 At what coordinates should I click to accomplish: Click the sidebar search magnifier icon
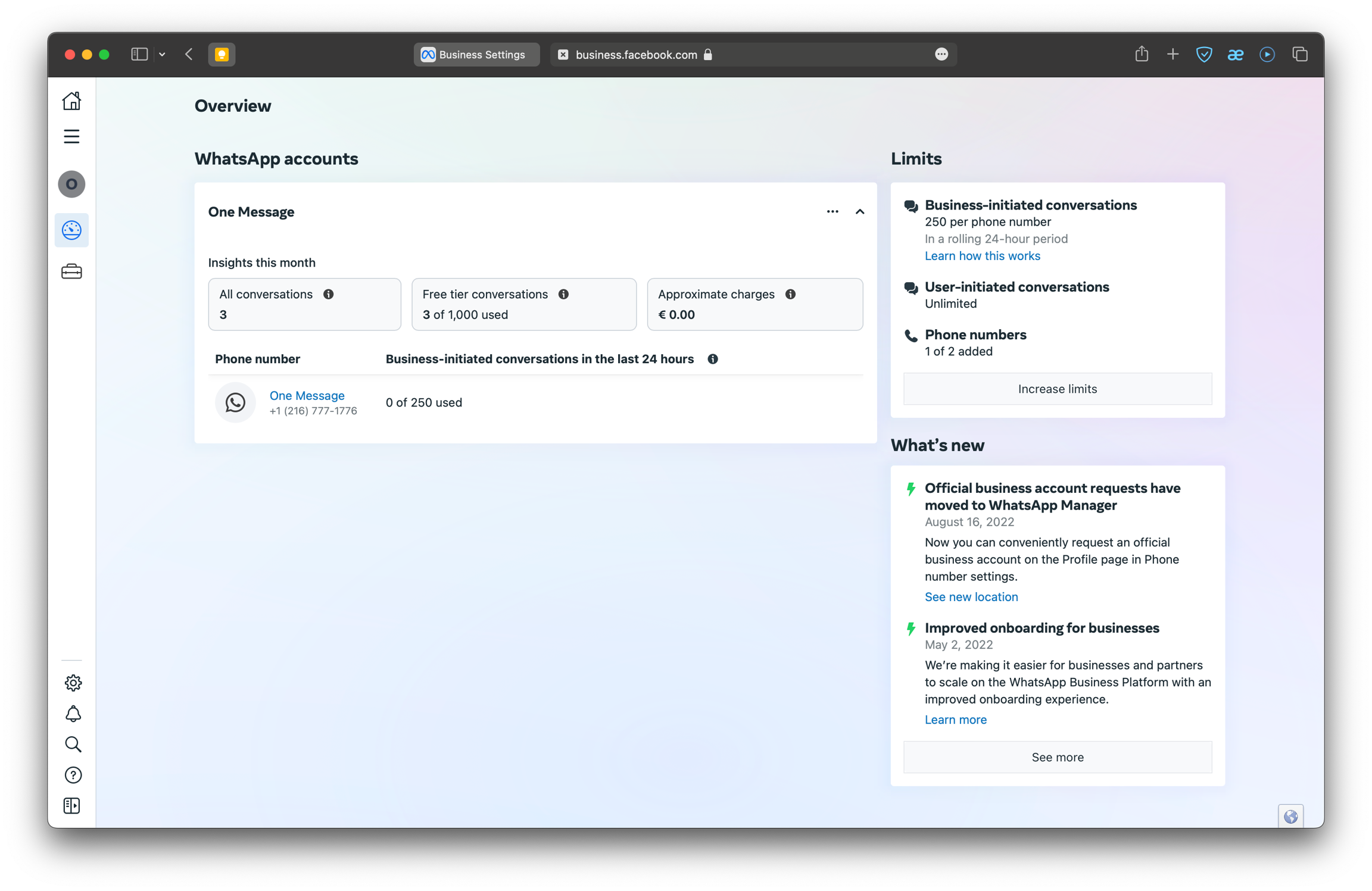[73, 745]
